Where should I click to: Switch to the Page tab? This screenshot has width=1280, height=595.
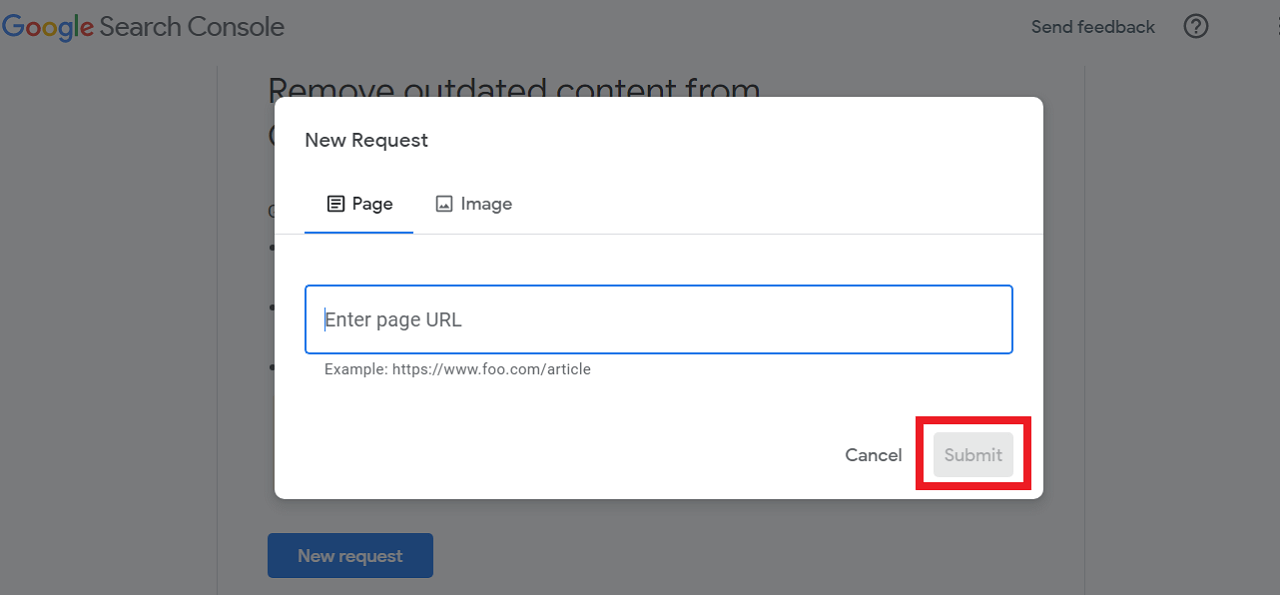(x=359, y=204)
